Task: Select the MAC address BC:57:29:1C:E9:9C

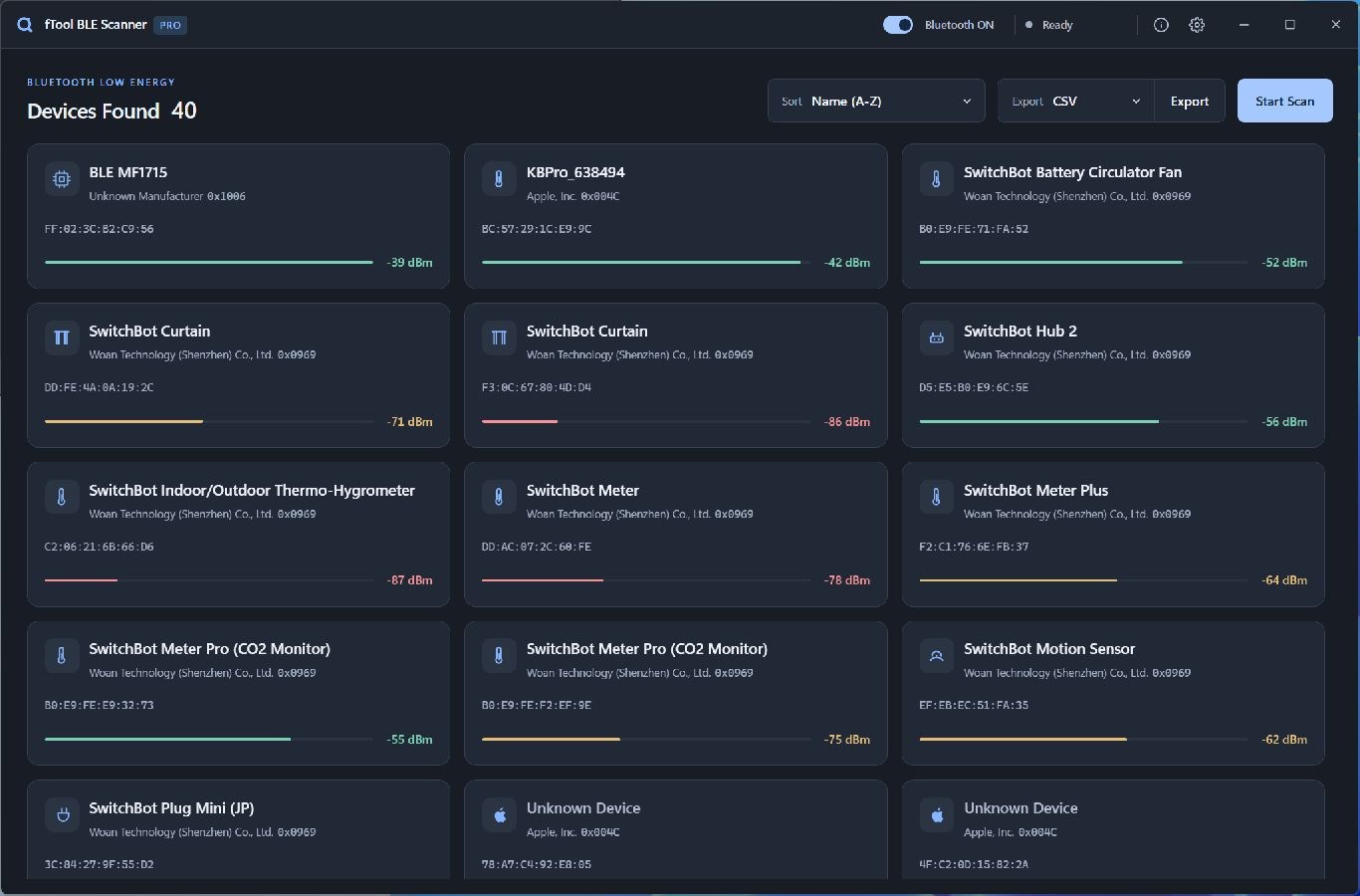Action: click(x=537, y=229)
